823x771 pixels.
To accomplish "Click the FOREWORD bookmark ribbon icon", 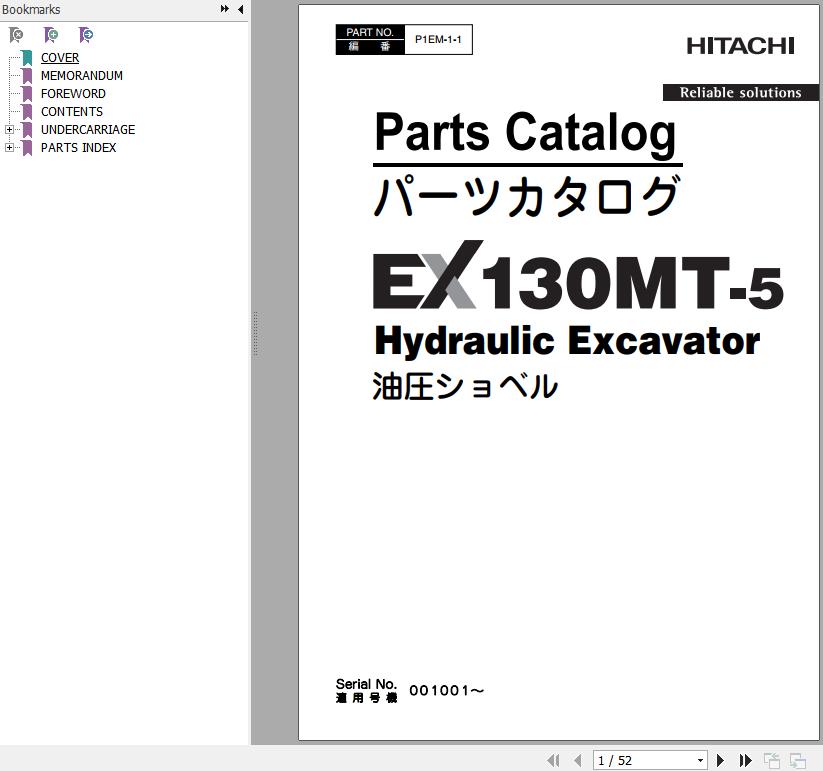I will tap(27, 93).
